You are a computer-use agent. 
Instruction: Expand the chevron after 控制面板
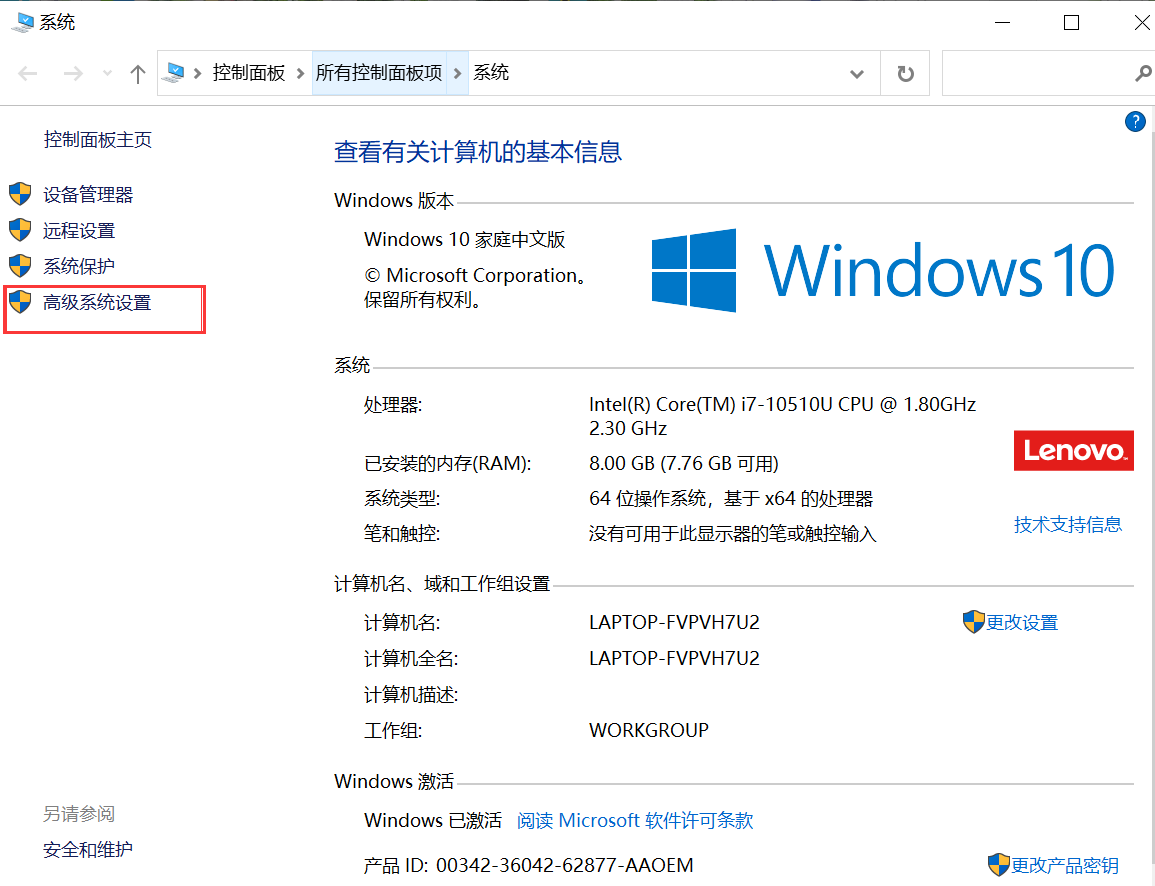301,73
